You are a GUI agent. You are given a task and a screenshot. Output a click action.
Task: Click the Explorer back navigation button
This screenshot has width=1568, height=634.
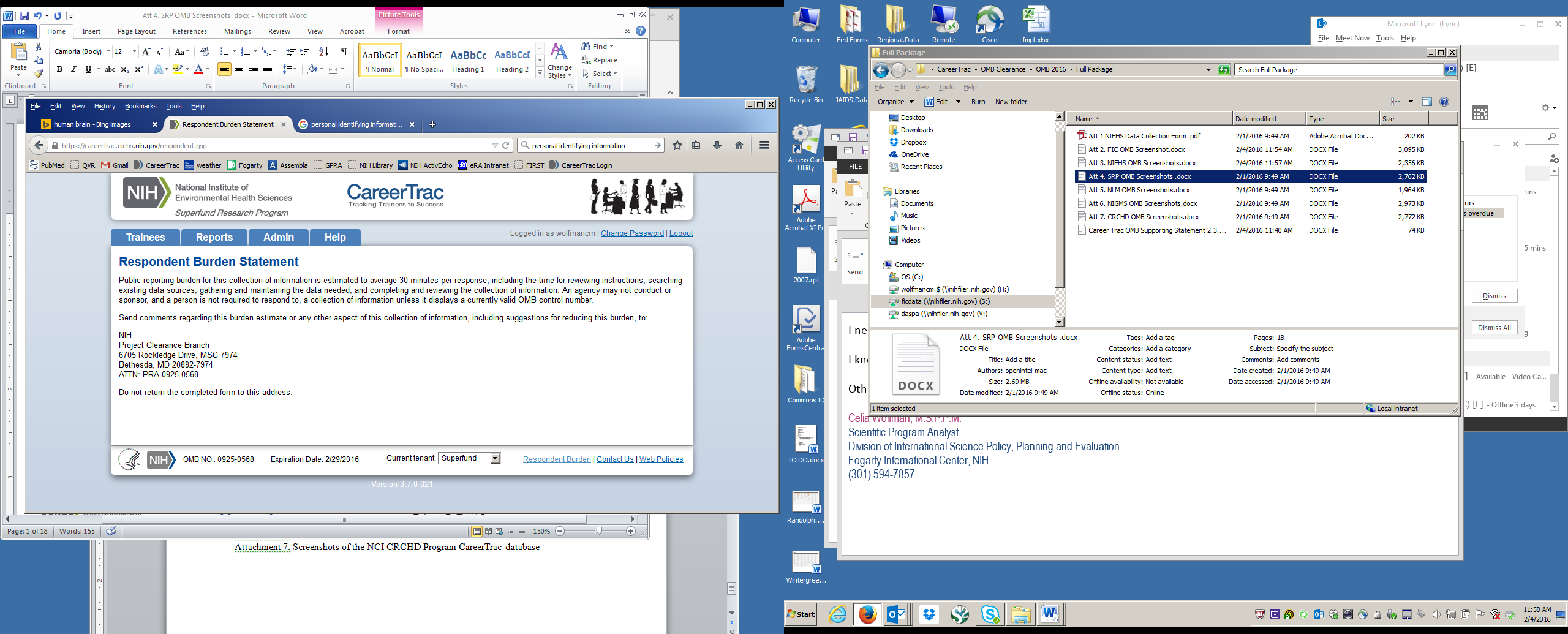click(x=881, y=70)
